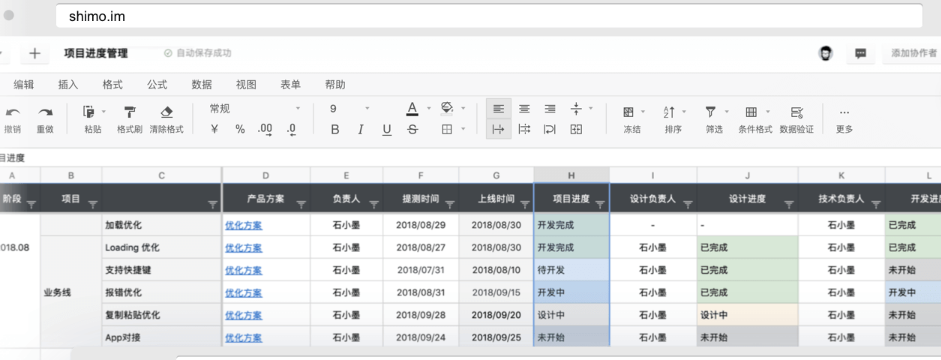Click the Sort (排序) icon
The image size is (941, 360).
point(669,112)
